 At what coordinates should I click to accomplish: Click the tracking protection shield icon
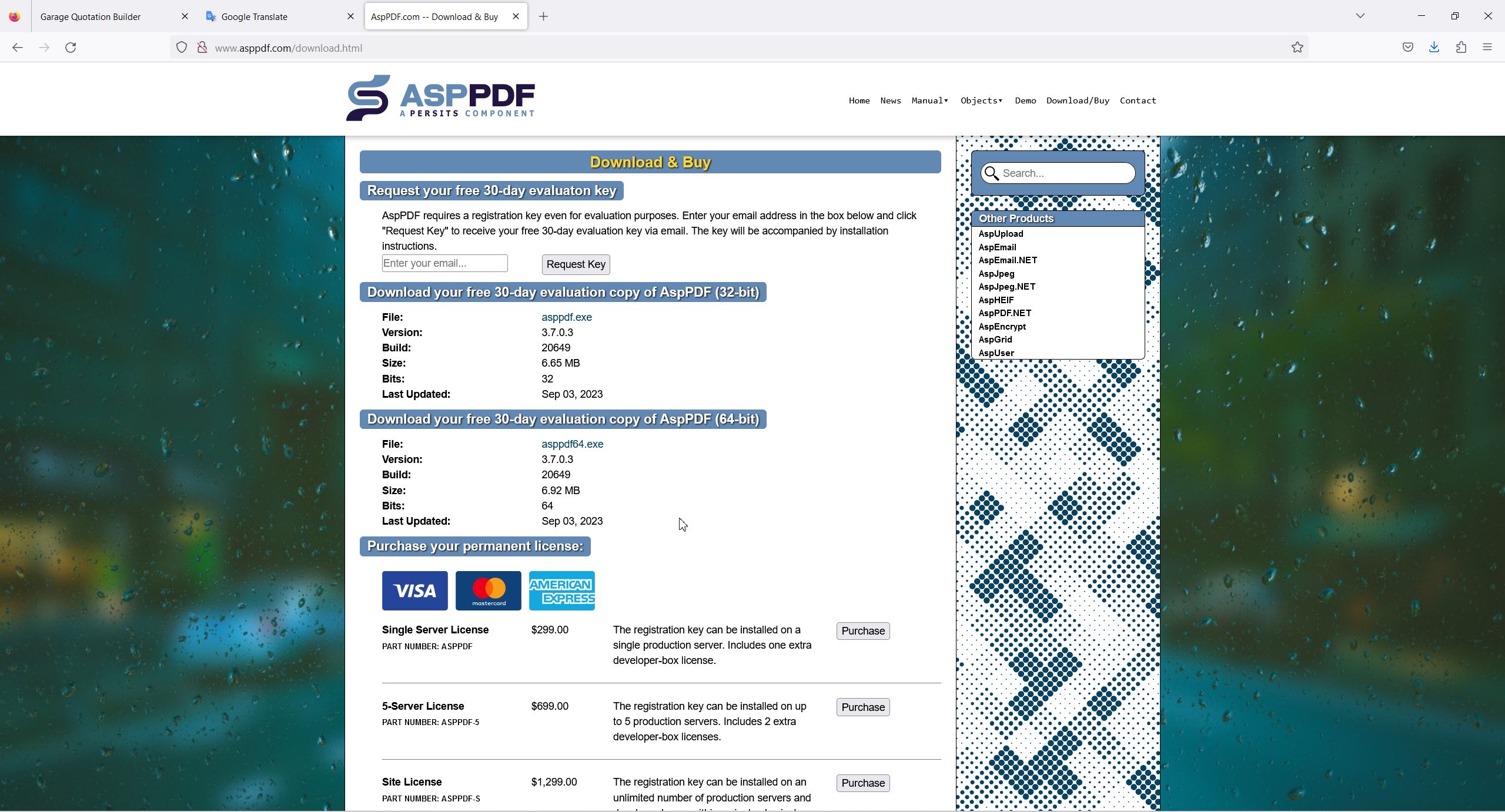tap(182, 48)
